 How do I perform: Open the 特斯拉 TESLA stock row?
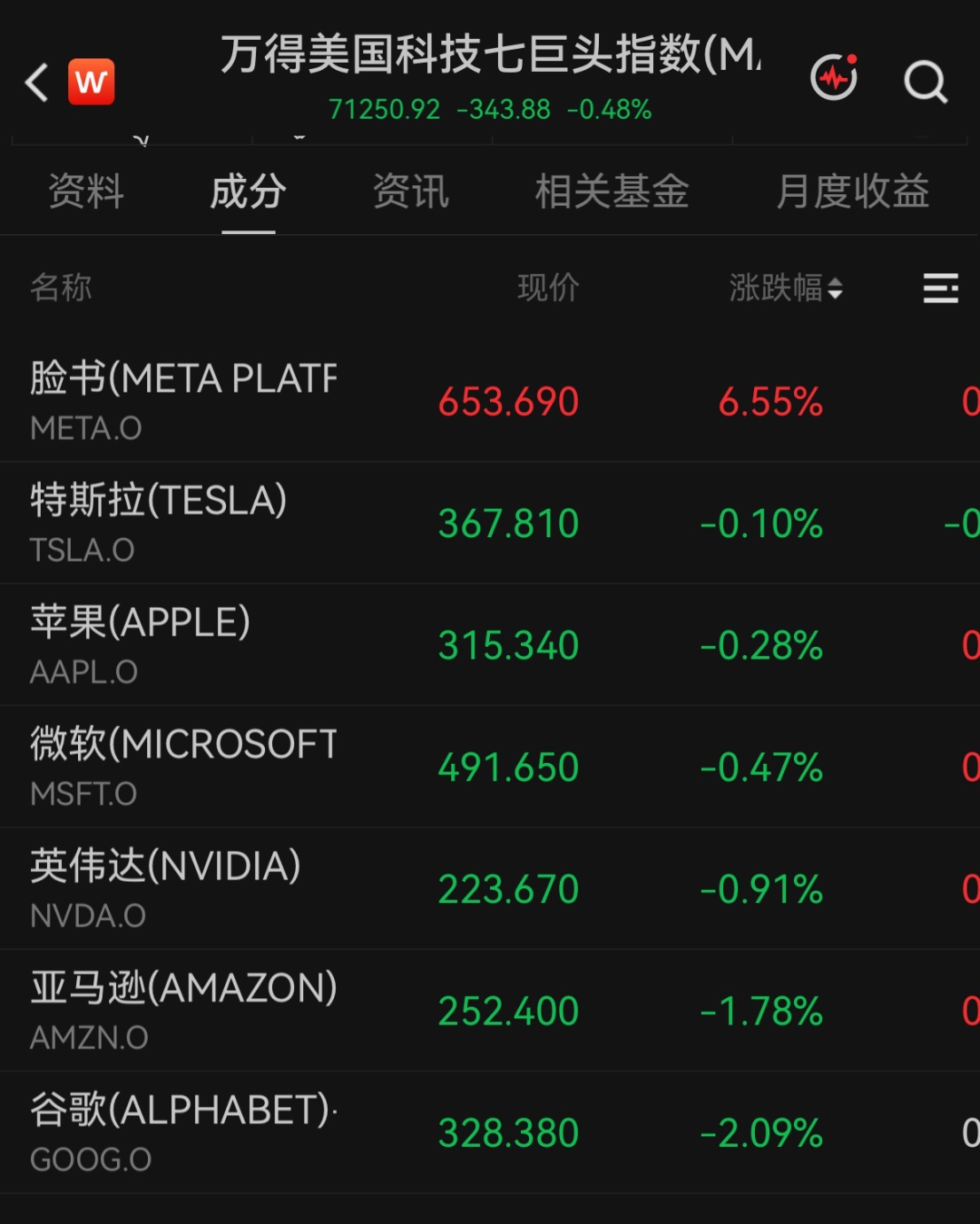[x=490, y=524]
